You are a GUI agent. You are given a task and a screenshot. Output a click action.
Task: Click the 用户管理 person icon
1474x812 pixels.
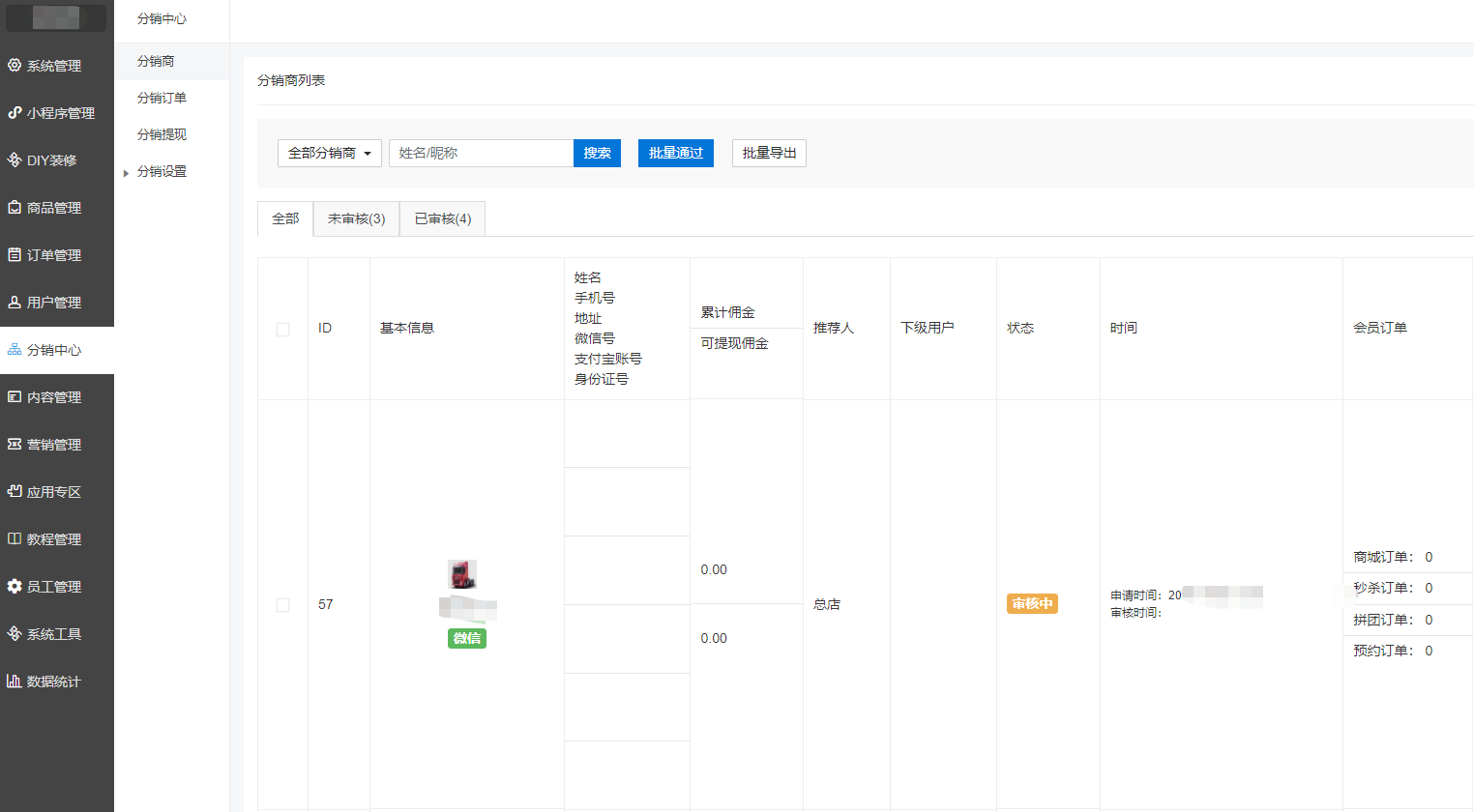pyautogui.click(x=15, y=303)
